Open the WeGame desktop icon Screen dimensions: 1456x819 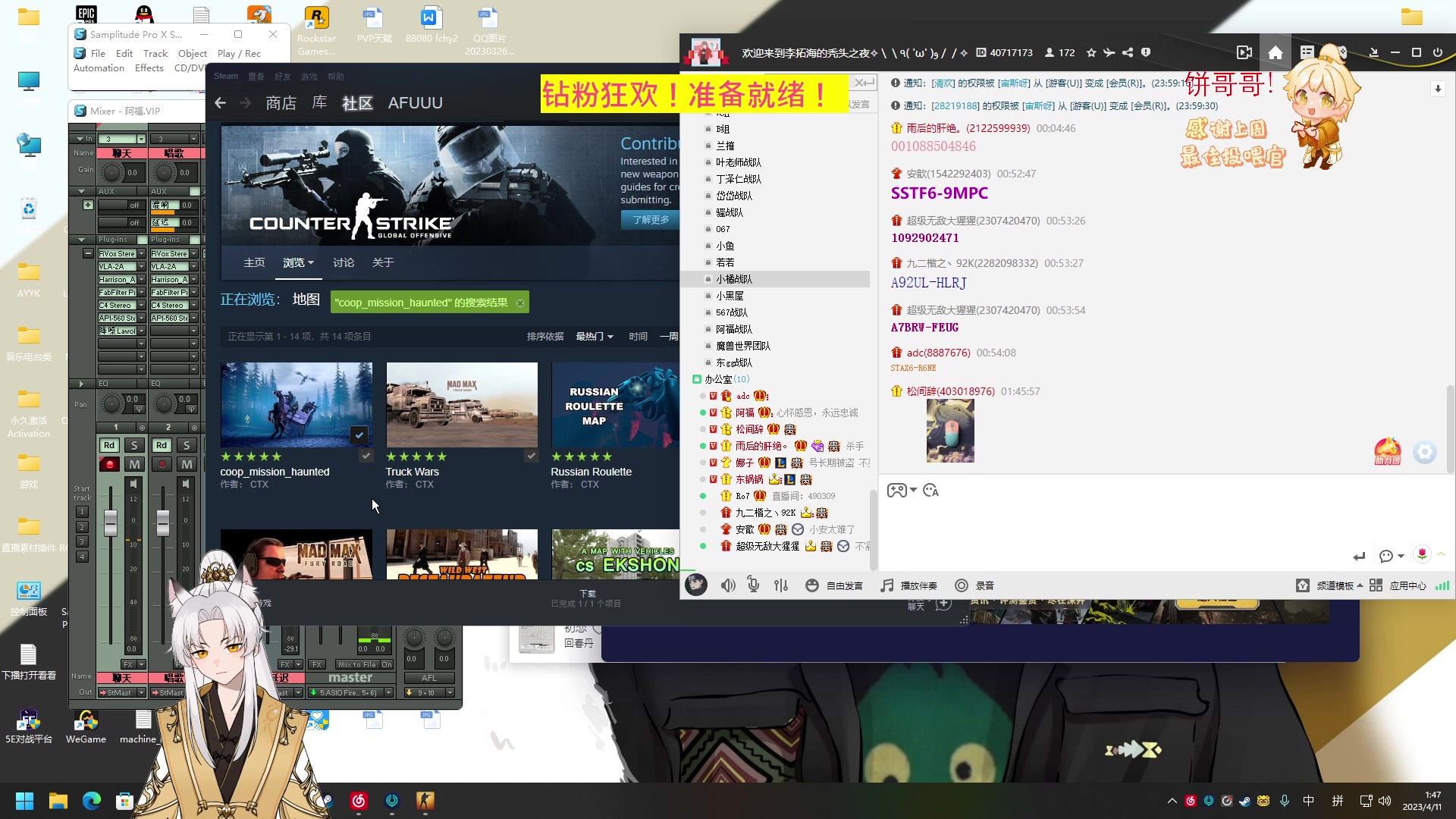point(86,726)
